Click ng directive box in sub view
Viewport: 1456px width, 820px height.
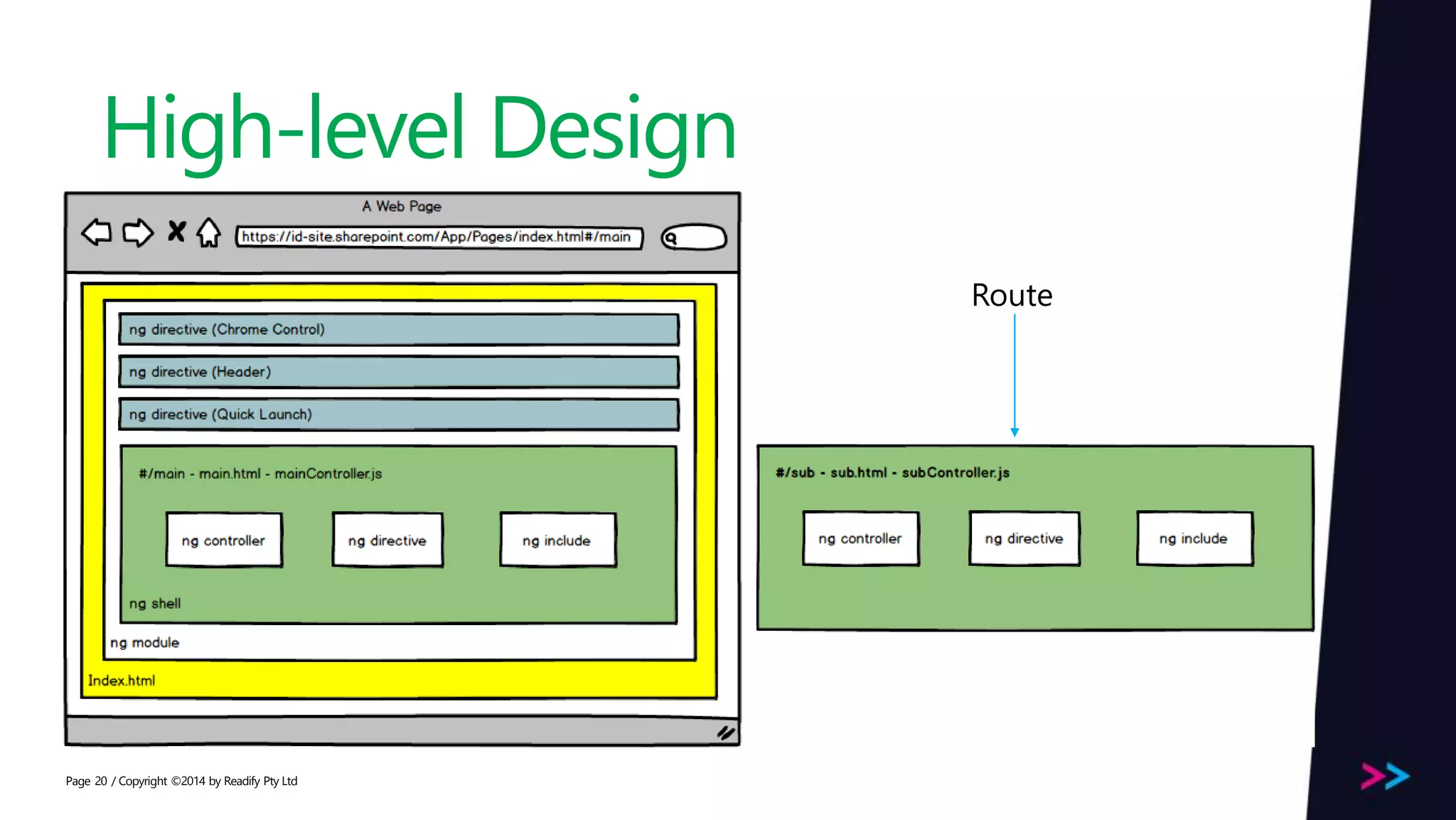[x=1024, y=538]
